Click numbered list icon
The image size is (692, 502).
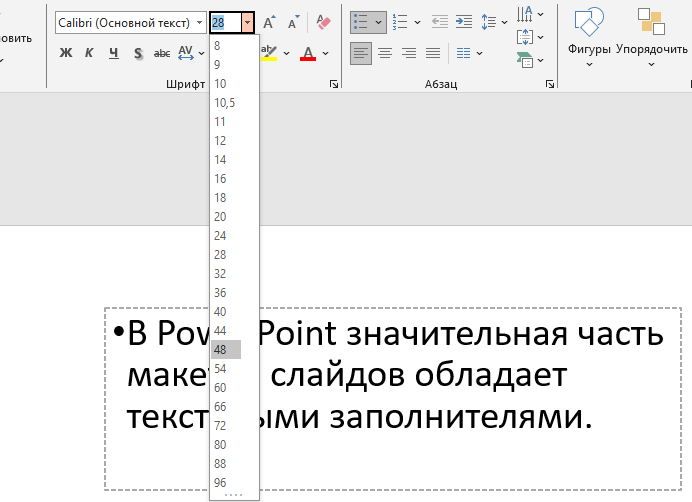(x=400, y=22)
